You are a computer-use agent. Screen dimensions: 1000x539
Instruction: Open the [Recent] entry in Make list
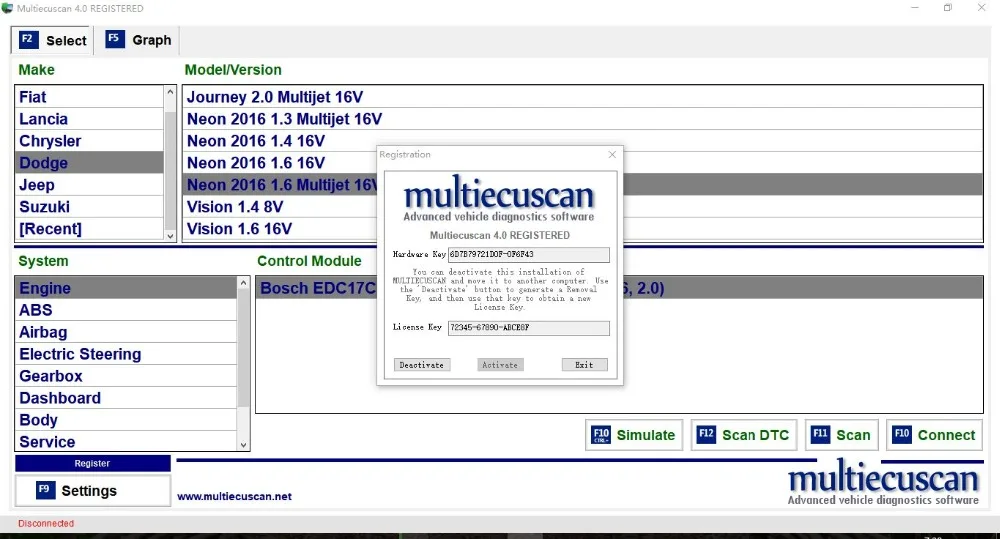pyautogui.click(x=89, y=228)
